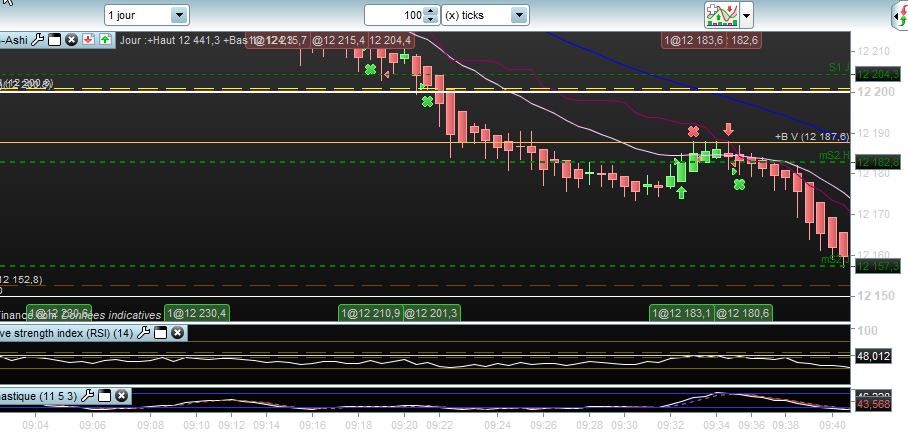908x432 pixels.
Task: Click the 'S1 J' pivot label
Action: (839, 67)
